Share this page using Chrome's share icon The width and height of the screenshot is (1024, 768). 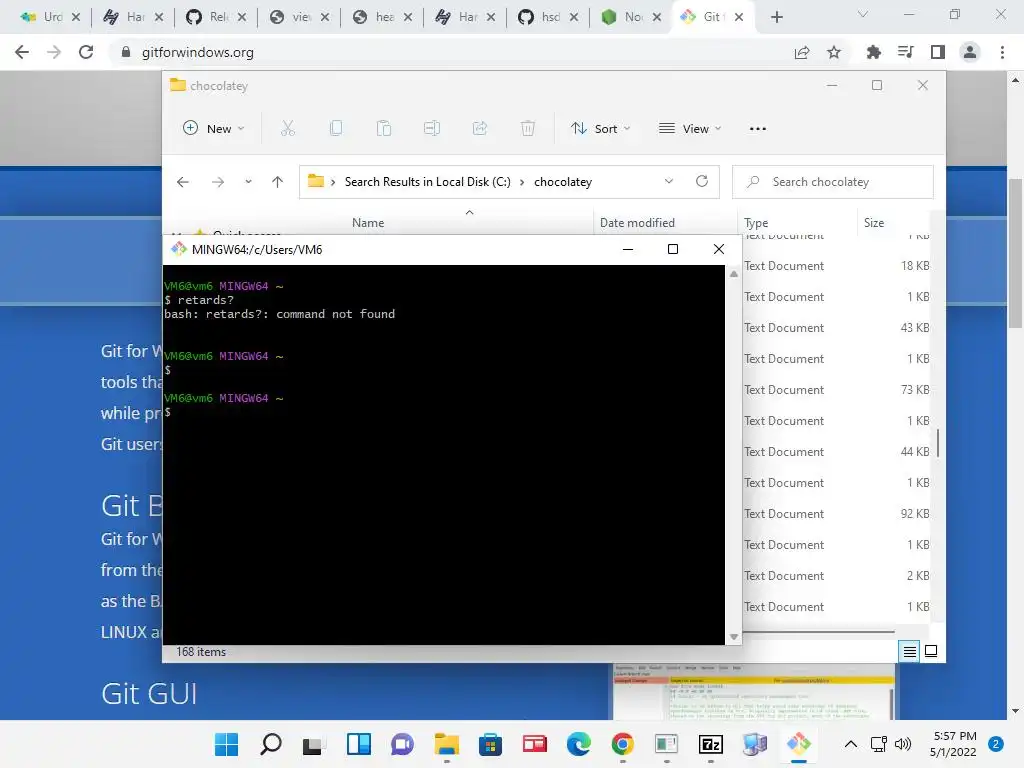(802, 52)
